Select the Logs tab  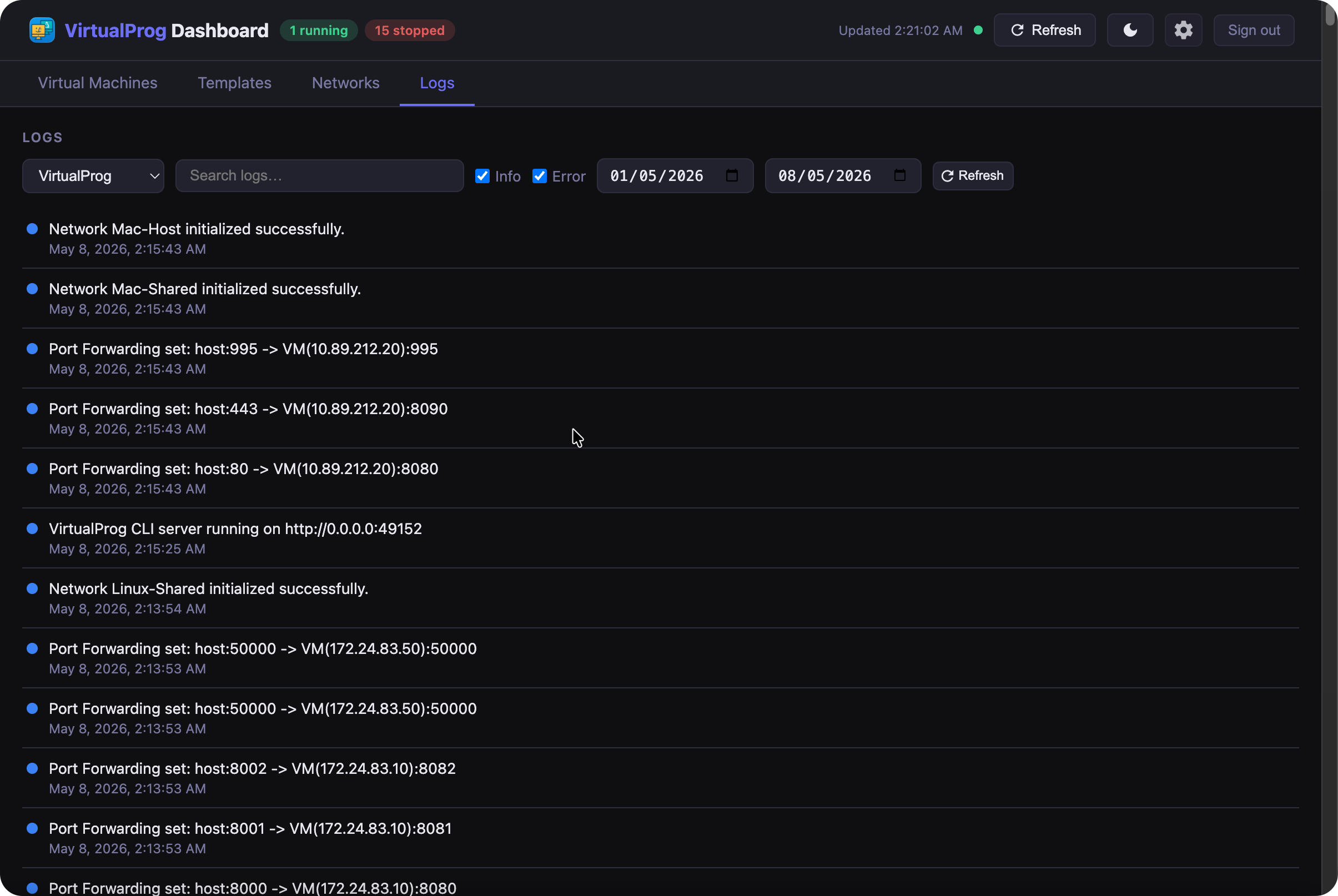coord(437,83)
